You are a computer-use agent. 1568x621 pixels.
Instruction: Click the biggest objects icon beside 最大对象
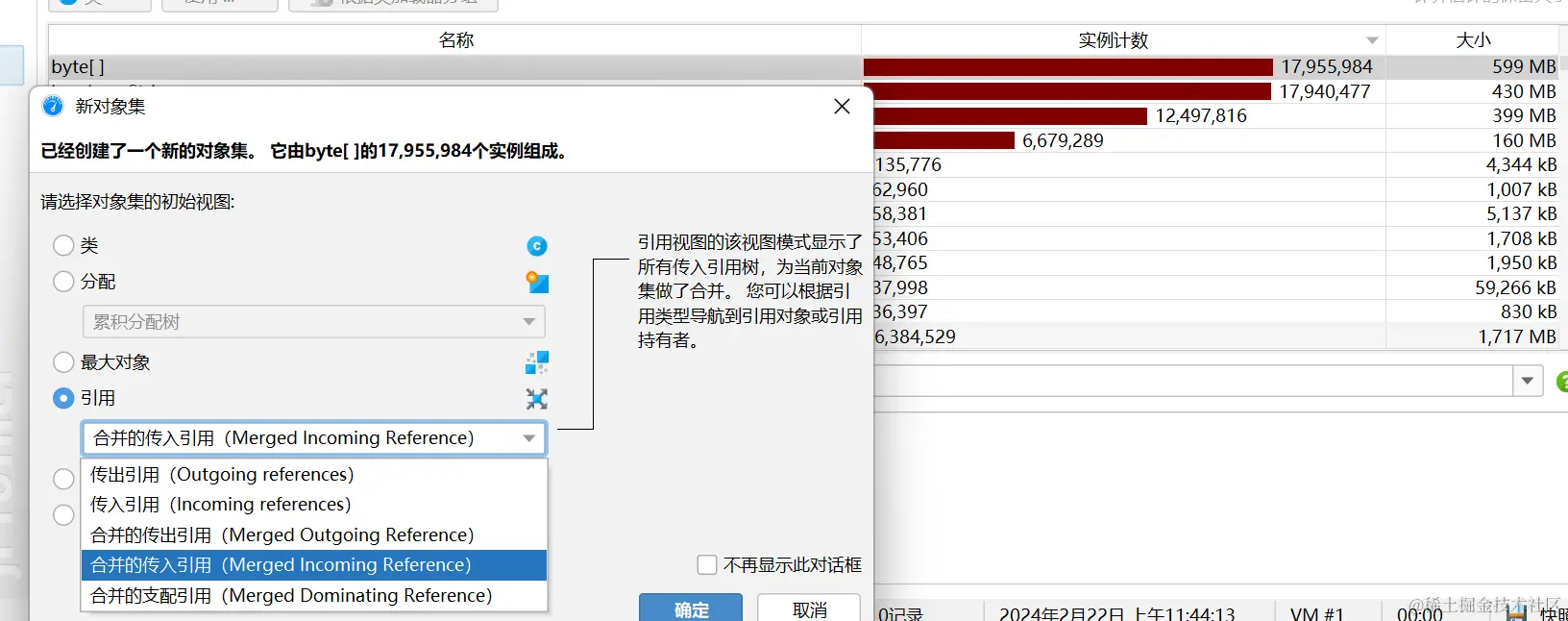537,362
